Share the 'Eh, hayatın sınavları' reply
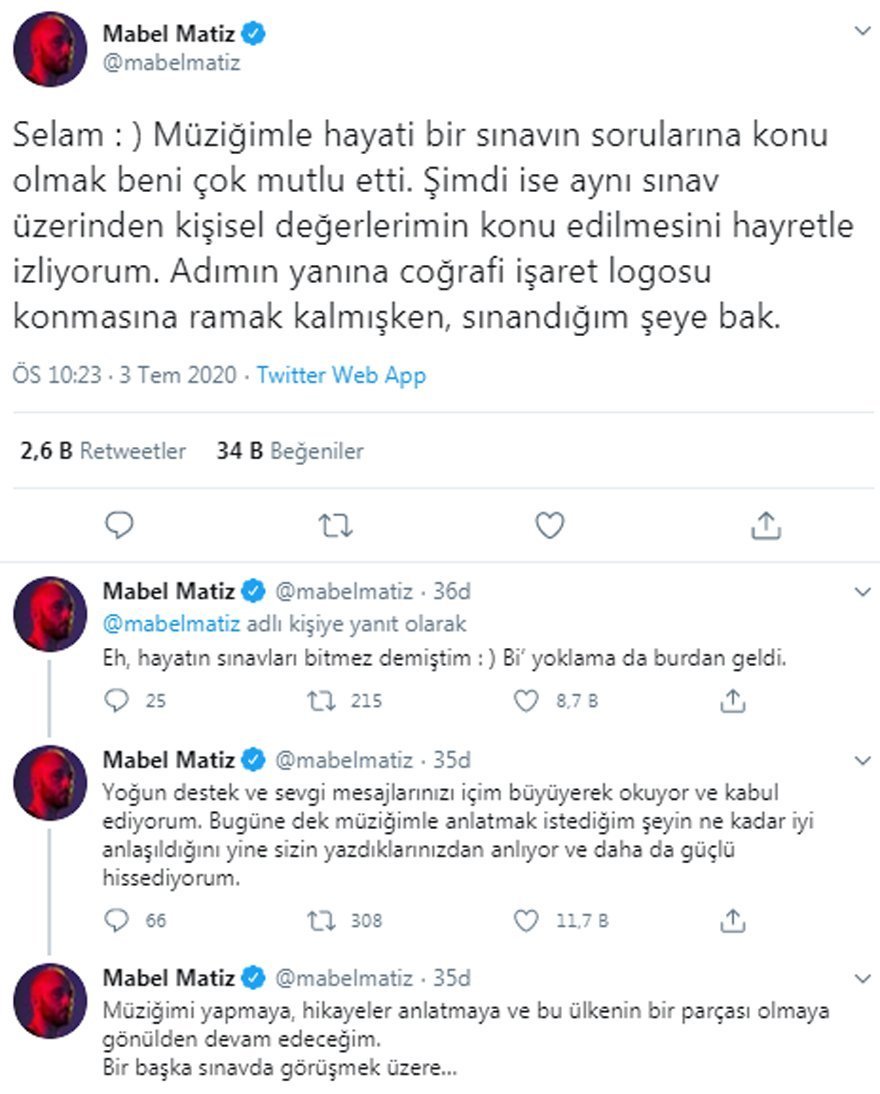This screenshot has width=880, height=1094. (x=733, y=701)
